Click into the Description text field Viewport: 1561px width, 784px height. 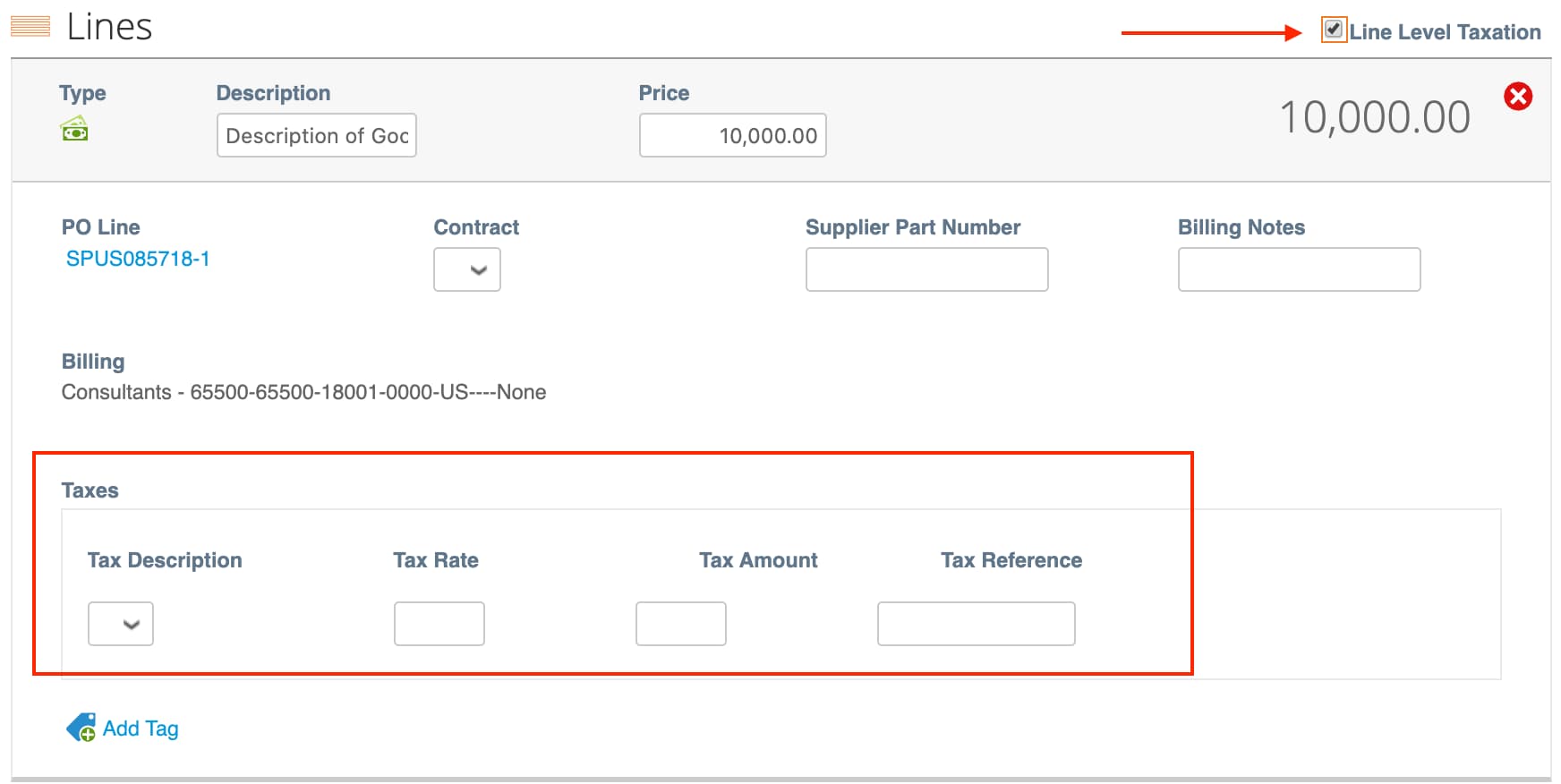point(316,135)
